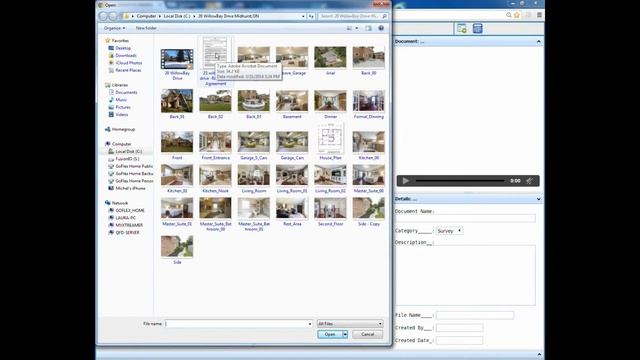640x360 pixels.
Task: Click the dialog Help icon
Action: point(381,28)
